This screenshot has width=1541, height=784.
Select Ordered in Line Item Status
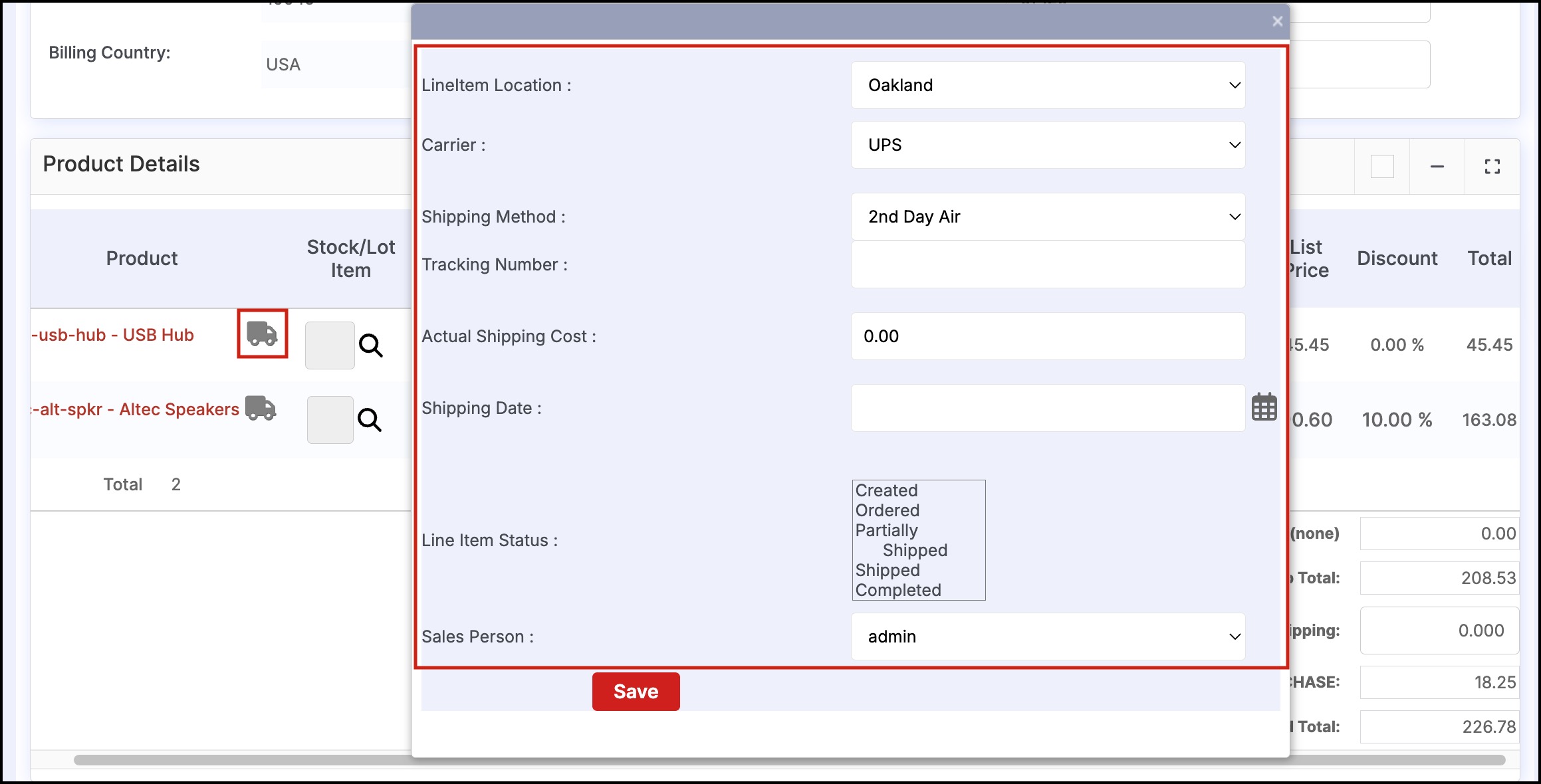tap(888, 510)
